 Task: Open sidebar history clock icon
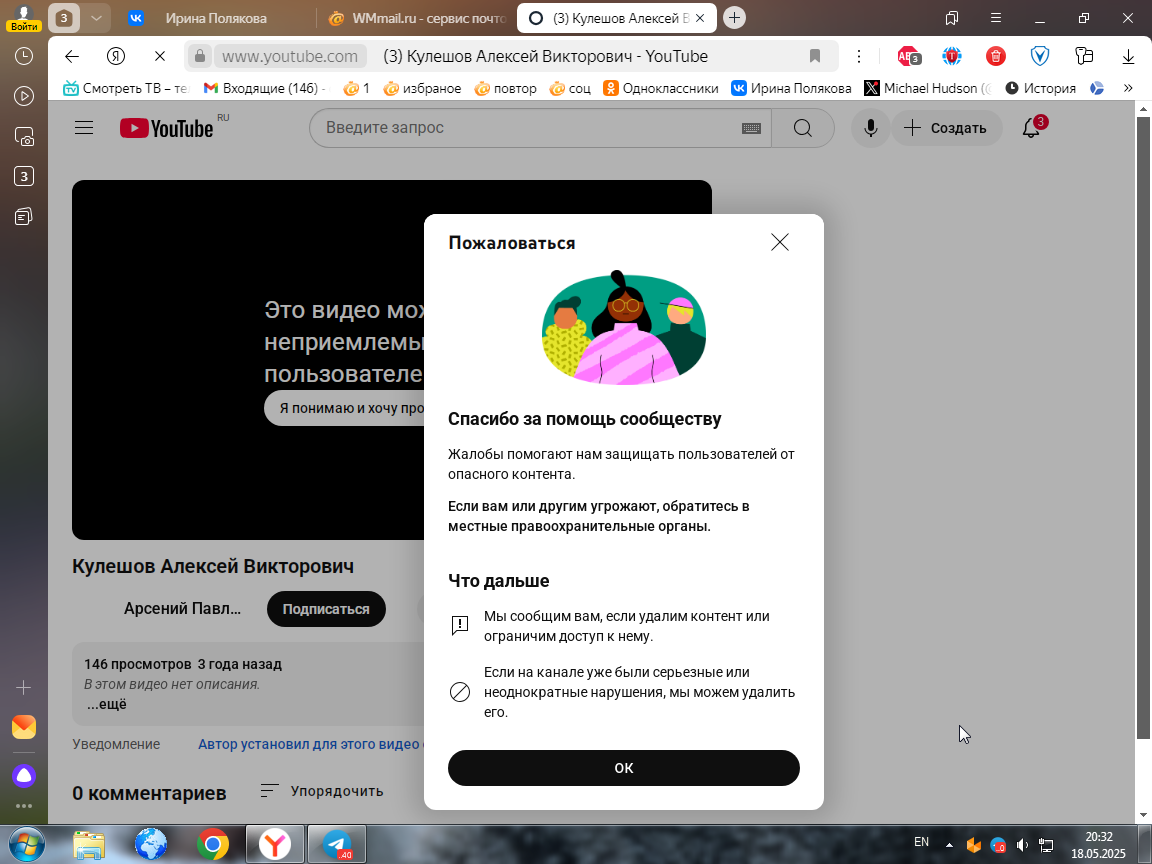point(24,56)
